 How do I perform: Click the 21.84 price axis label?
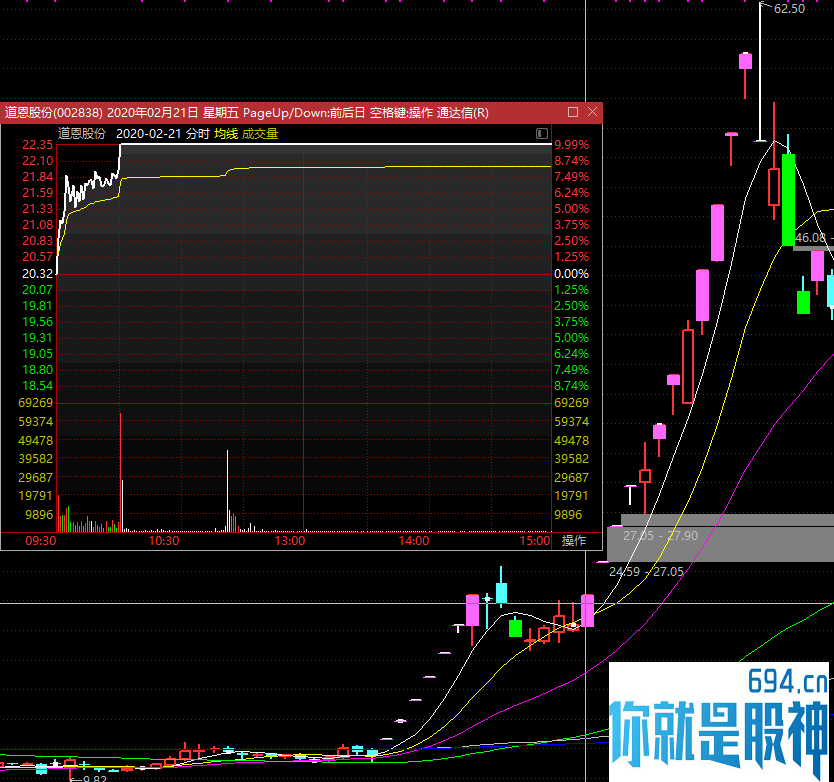(37, 177)
